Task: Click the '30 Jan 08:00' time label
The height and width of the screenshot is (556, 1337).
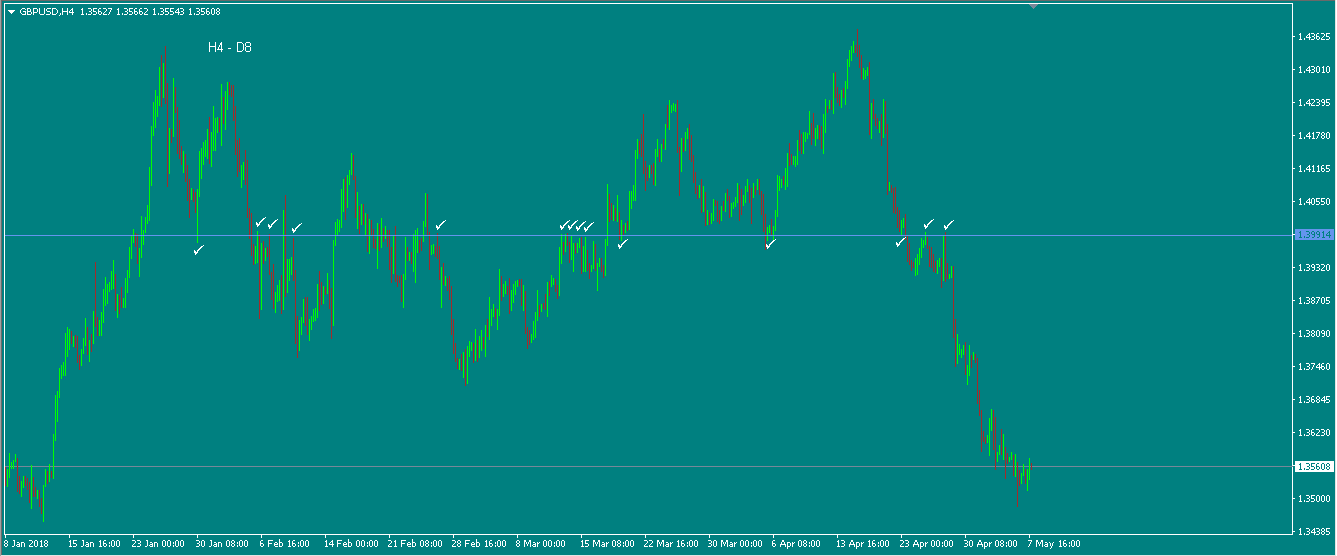Action: coord(223,545)
